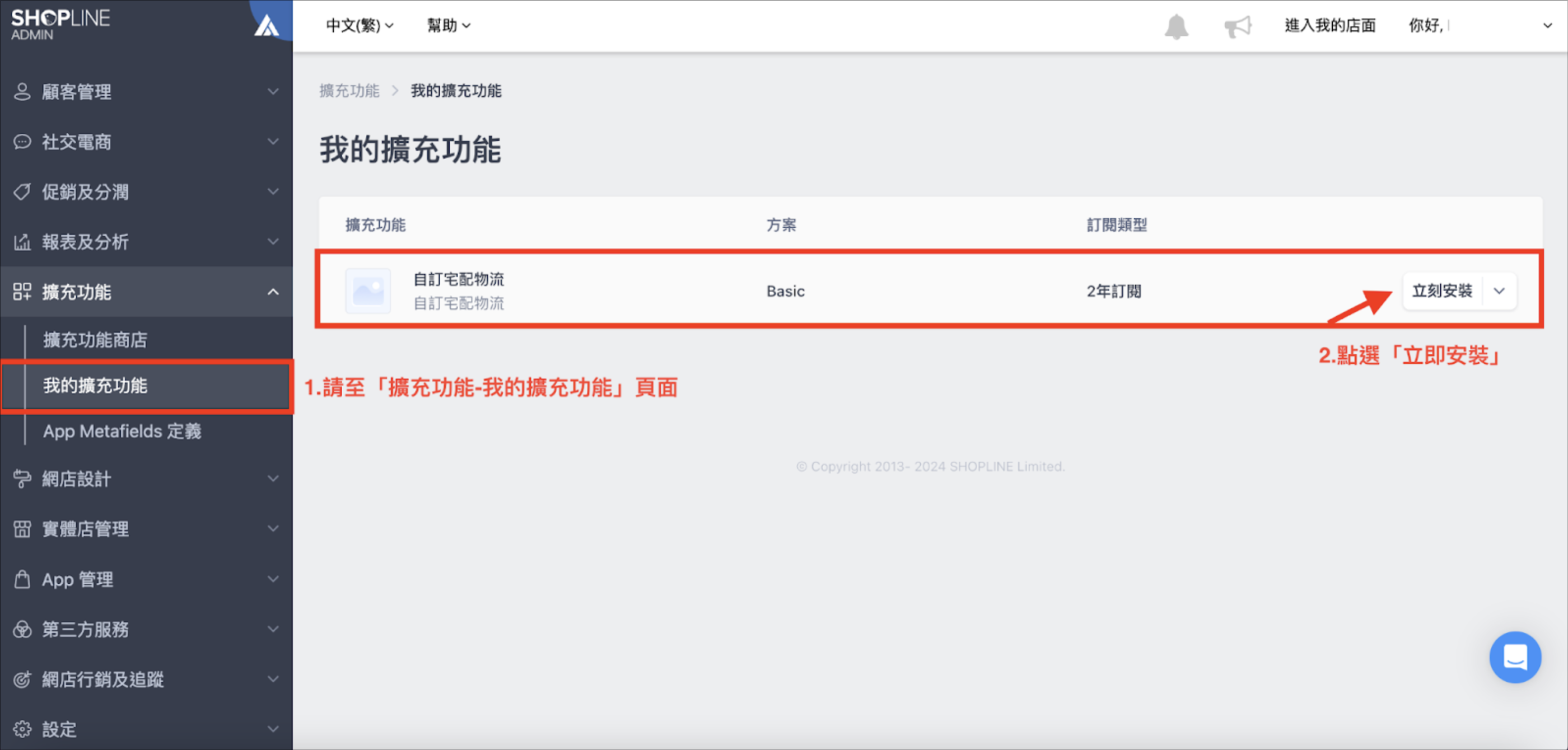
Task: Click the 我的擴充功能 breadcrumb text
Action: click(x=456, y=91)
